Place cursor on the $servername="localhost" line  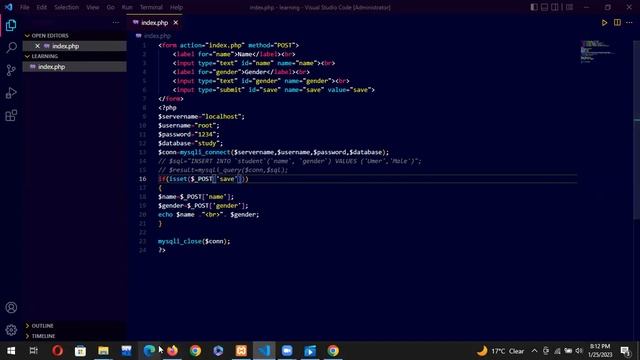(201, 117)
